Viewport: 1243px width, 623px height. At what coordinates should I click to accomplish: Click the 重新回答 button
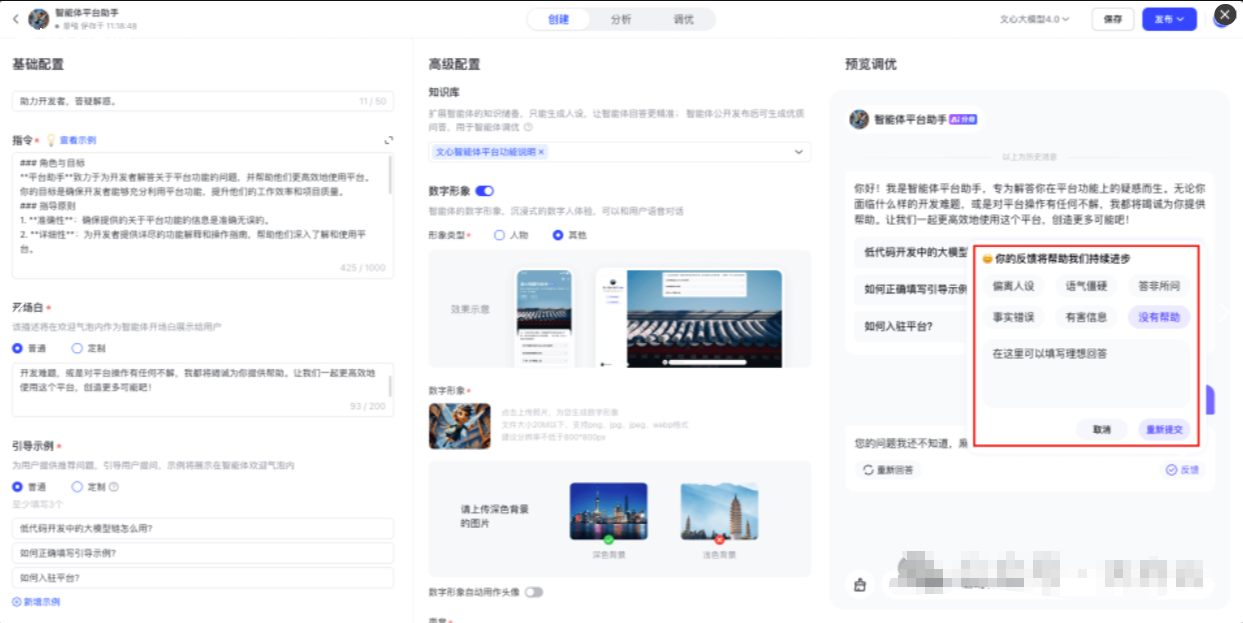(888, 470)
